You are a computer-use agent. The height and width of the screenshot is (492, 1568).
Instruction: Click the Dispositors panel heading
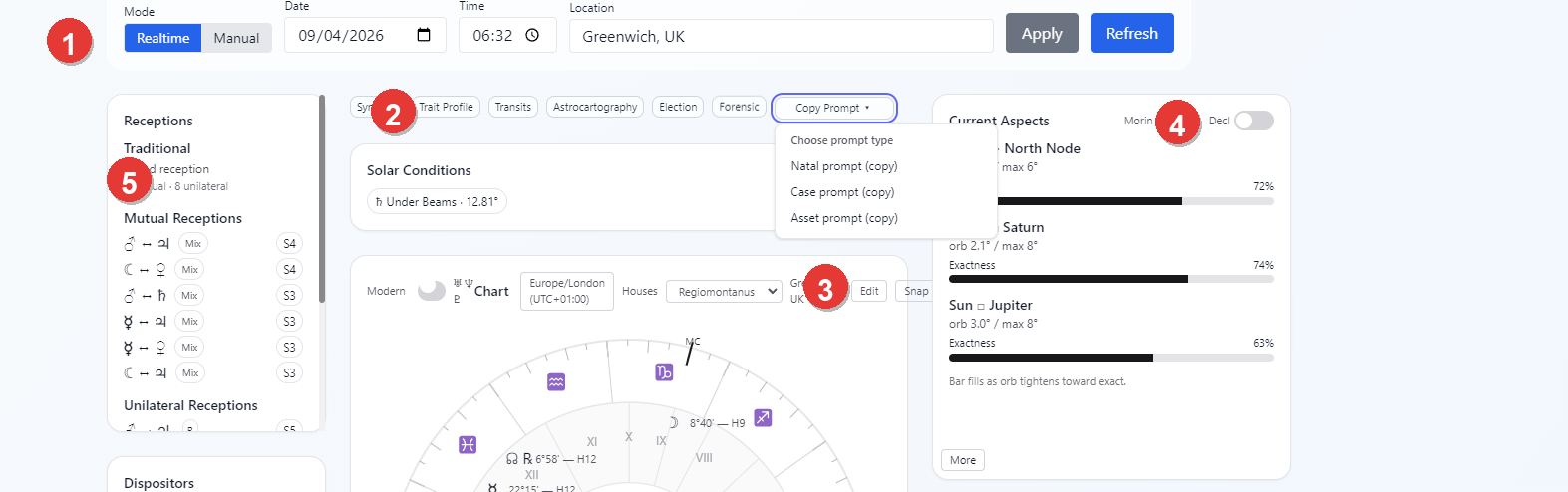[x=158, y=483]
